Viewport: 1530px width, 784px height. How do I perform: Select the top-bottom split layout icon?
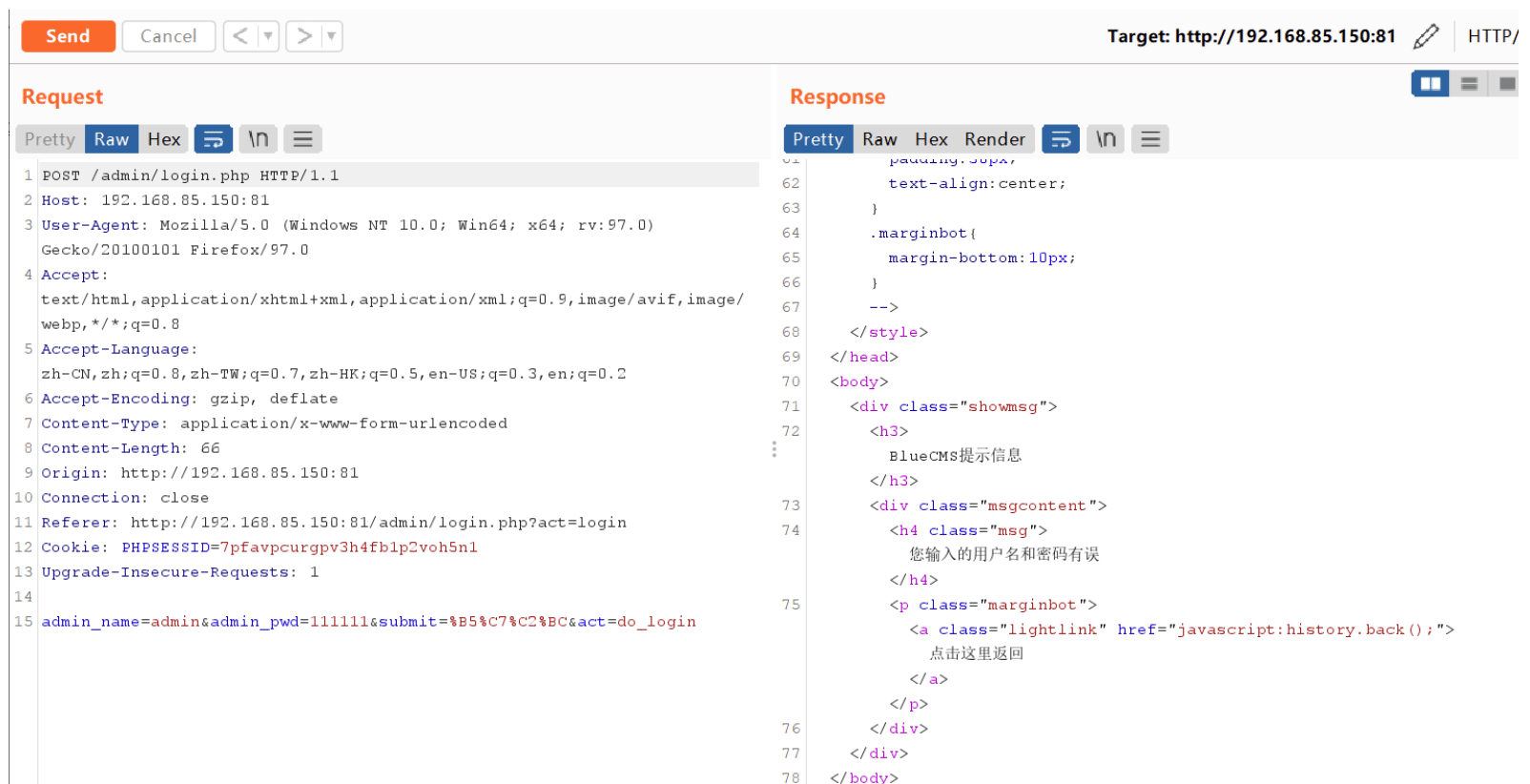pyautogui.click(x=1469, y=84)
